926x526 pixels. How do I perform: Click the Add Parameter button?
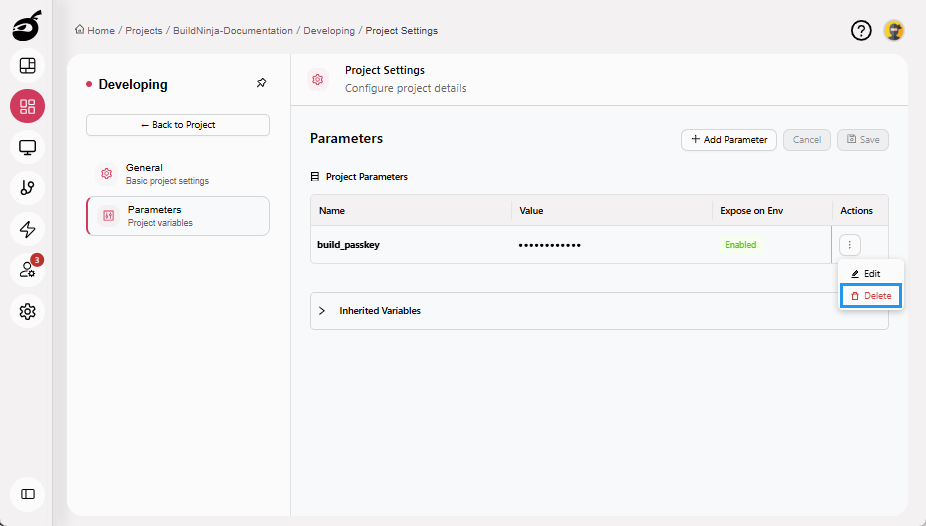(x=728, y=140)
